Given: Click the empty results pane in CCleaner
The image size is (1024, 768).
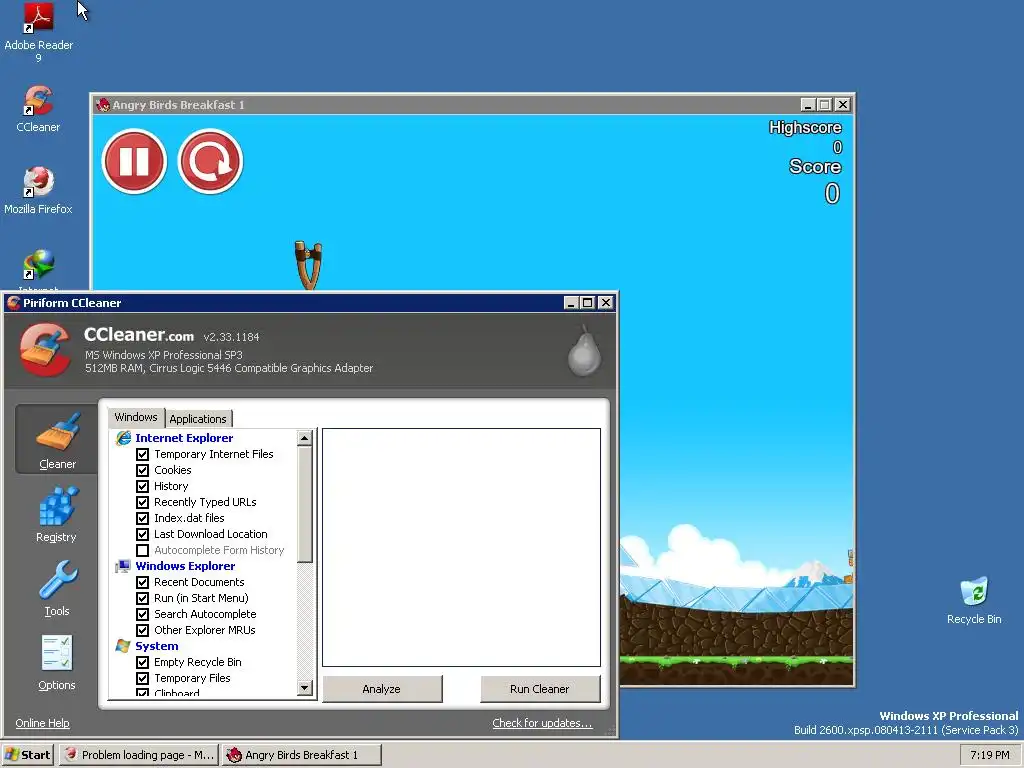Looking at the screenshot, I should [x=461, y=547].
